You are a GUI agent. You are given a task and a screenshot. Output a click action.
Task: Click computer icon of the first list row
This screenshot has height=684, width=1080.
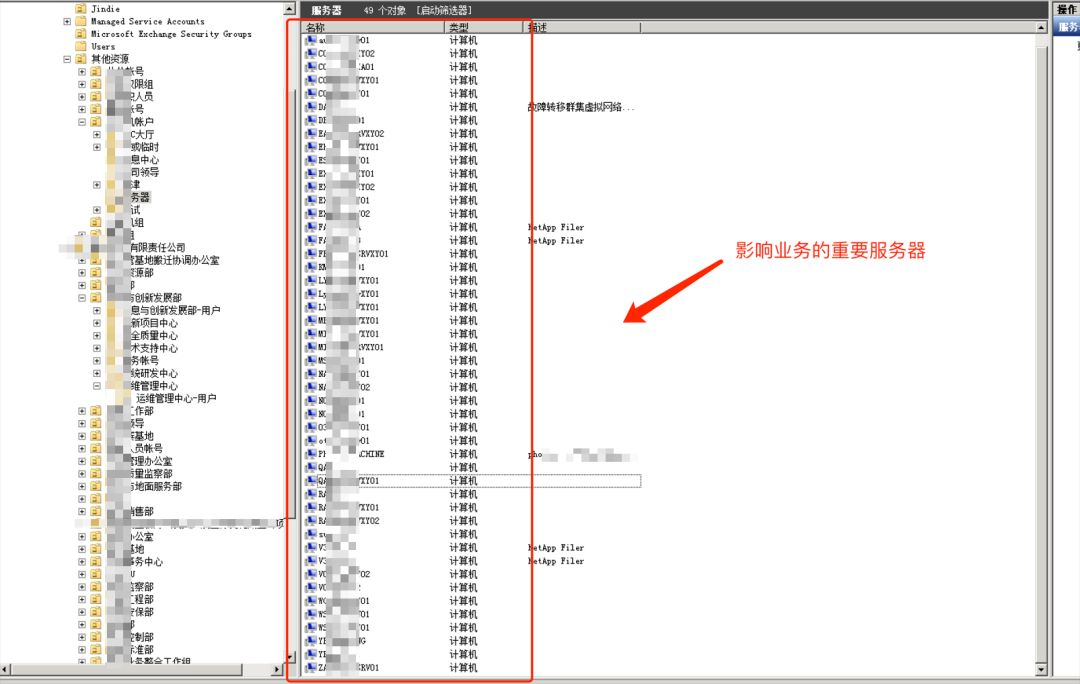point(311,40)
